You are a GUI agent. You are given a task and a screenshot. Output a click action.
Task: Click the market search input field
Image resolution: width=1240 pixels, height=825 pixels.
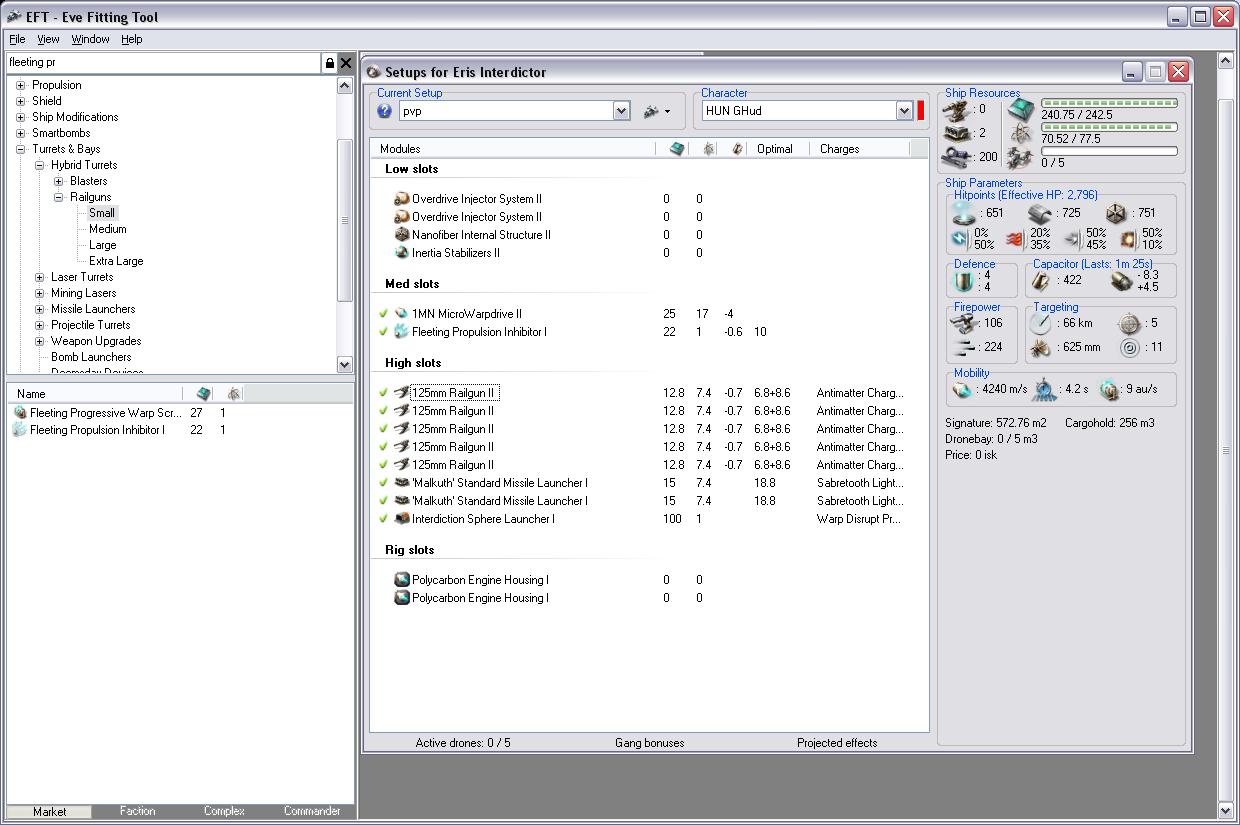click(x=163, y=62)
